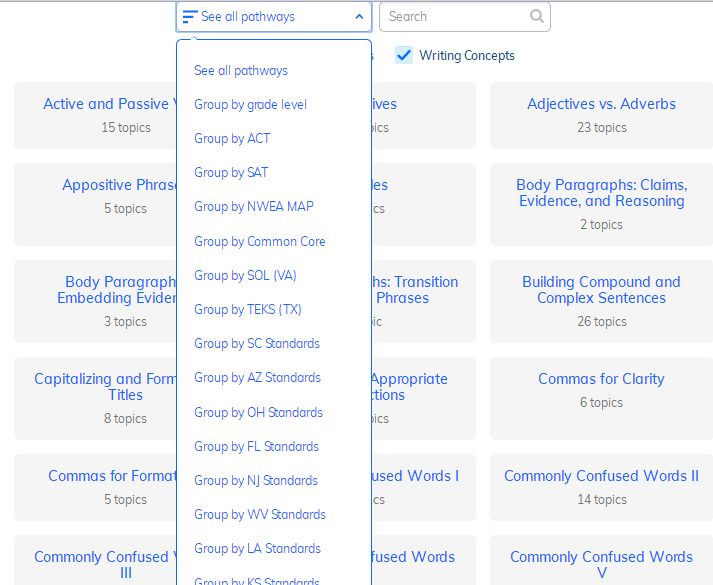Open Commonly Confused Words II pathway
The height and width of the screenshot is (585, 713).
coord(601,476)
